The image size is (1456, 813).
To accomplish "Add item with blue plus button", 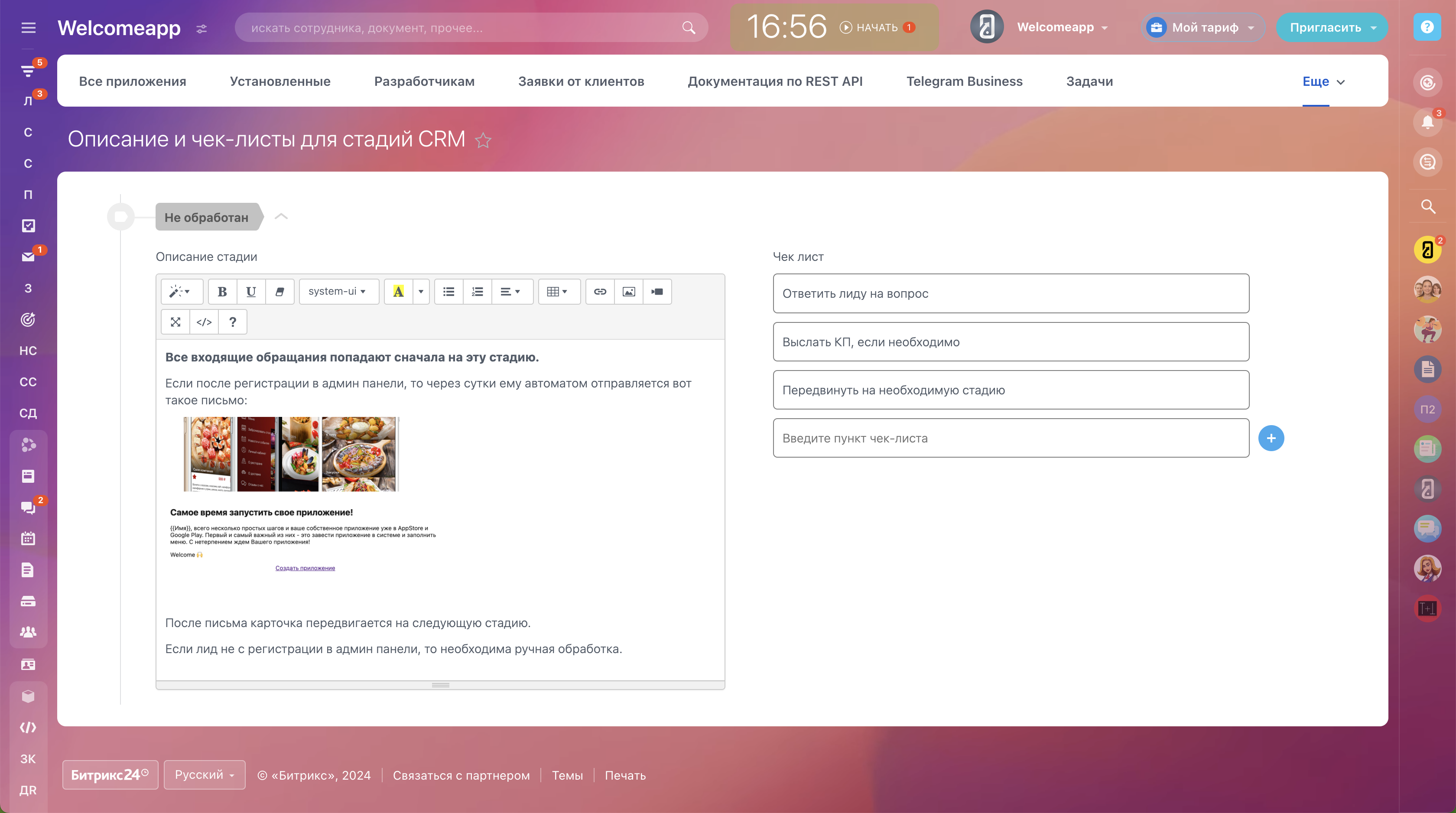I will click(1271, 438).
